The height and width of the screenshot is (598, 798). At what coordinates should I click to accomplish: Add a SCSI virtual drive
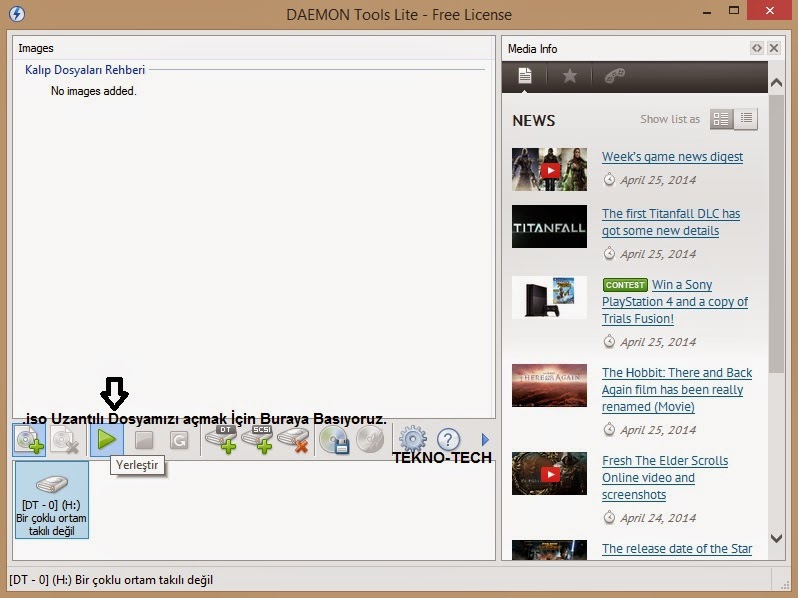point(258,440)
